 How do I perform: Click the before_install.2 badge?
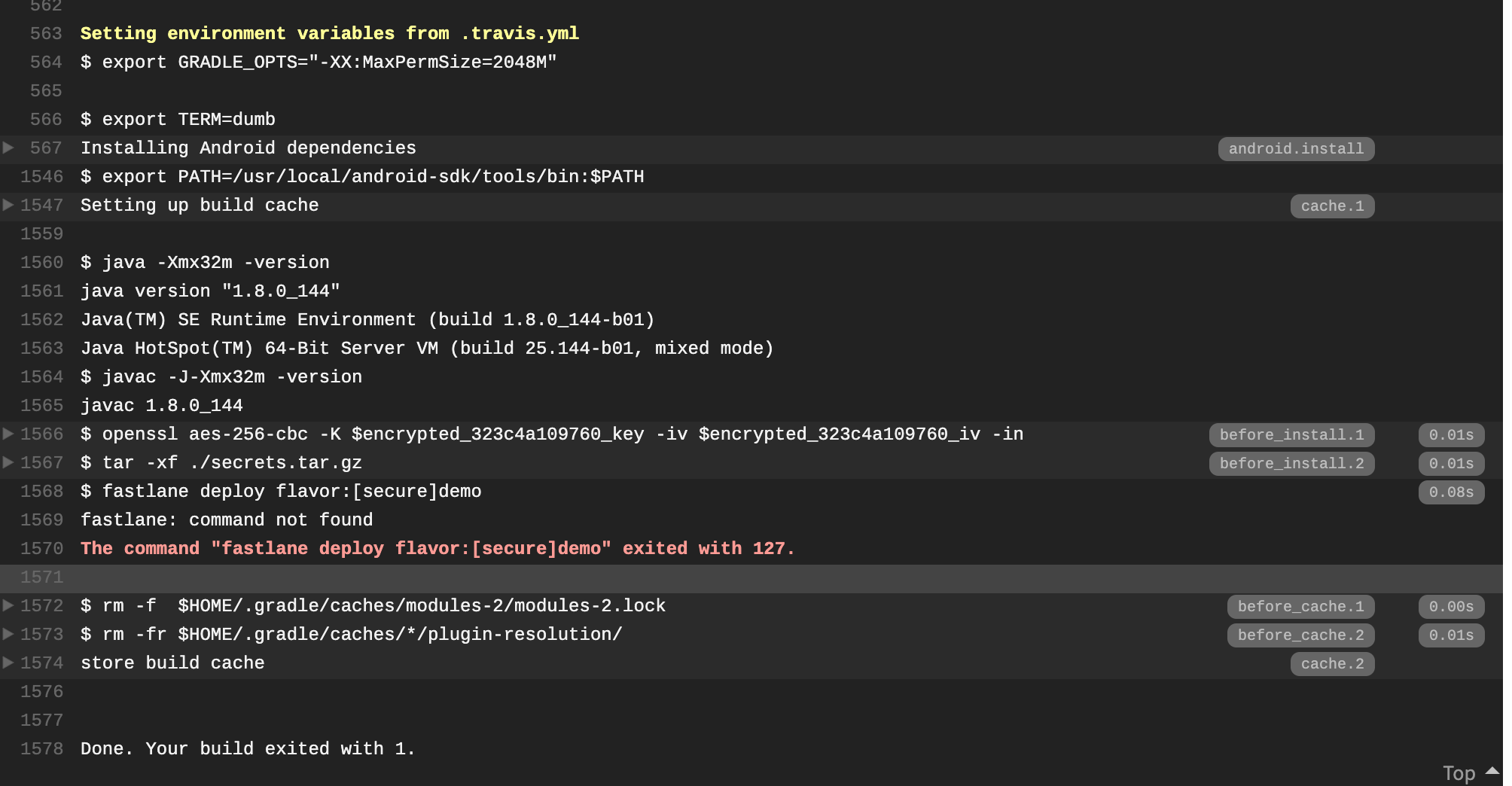[1292, 463]
